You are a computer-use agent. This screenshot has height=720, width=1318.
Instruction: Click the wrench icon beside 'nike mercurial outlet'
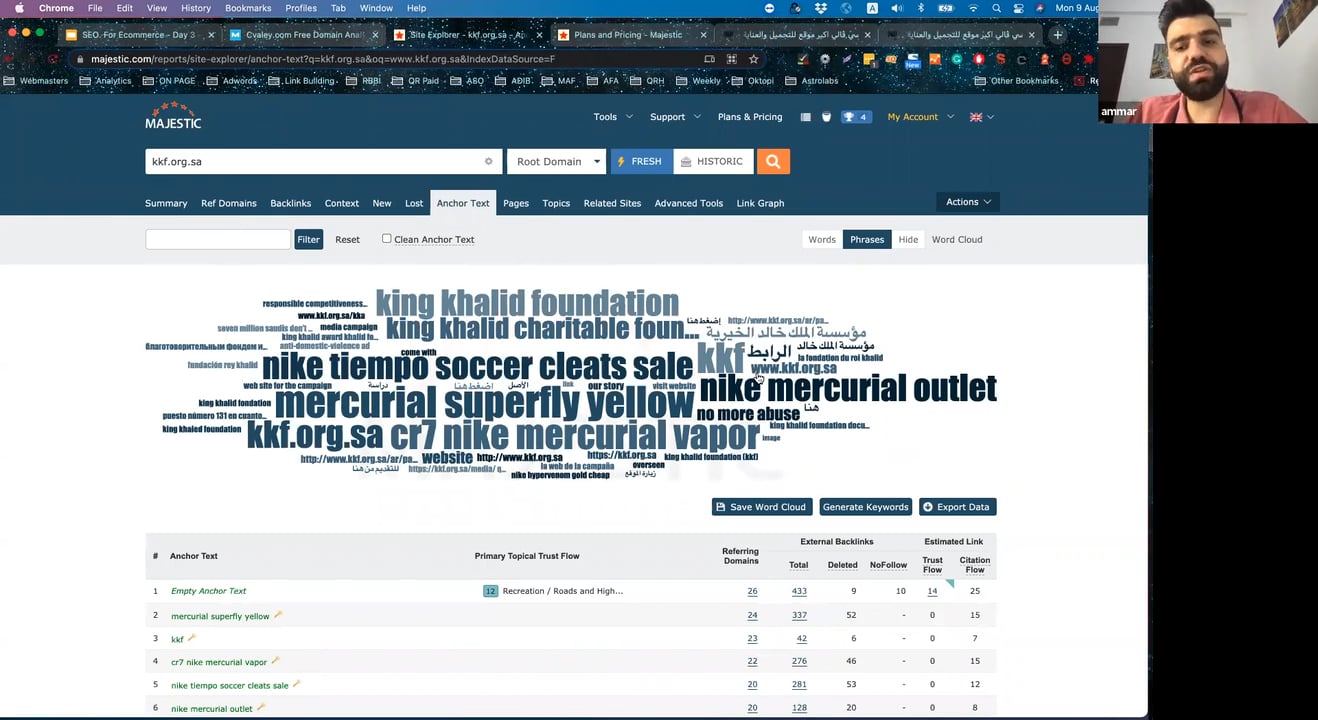coord(261,707)
